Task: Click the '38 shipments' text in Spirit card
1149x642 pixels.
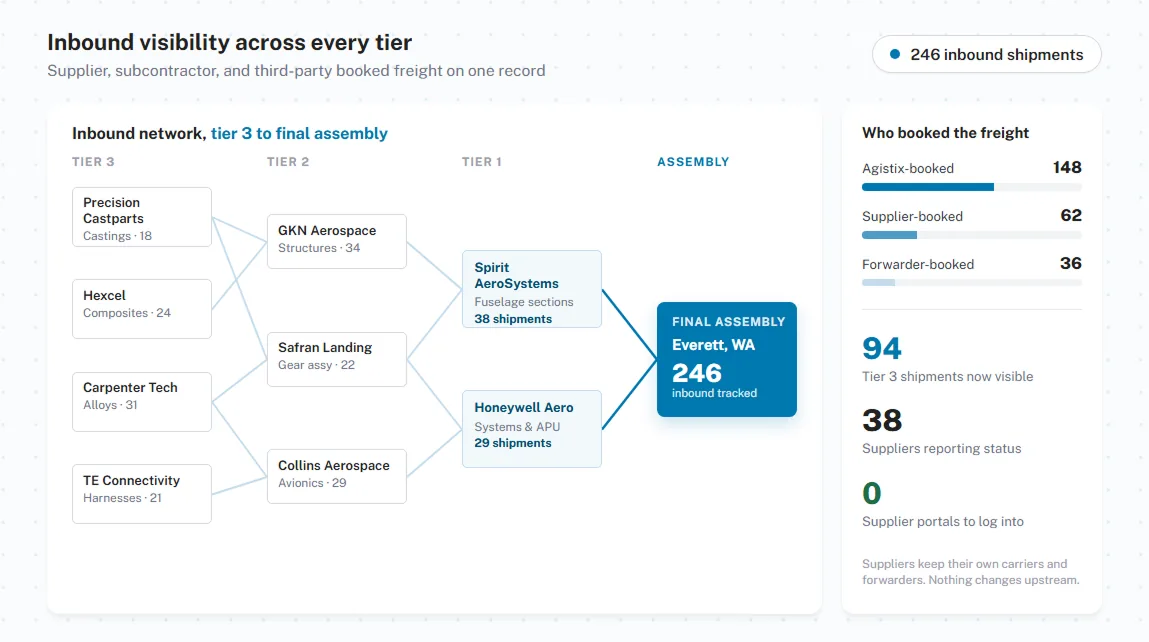Action: 513,319
